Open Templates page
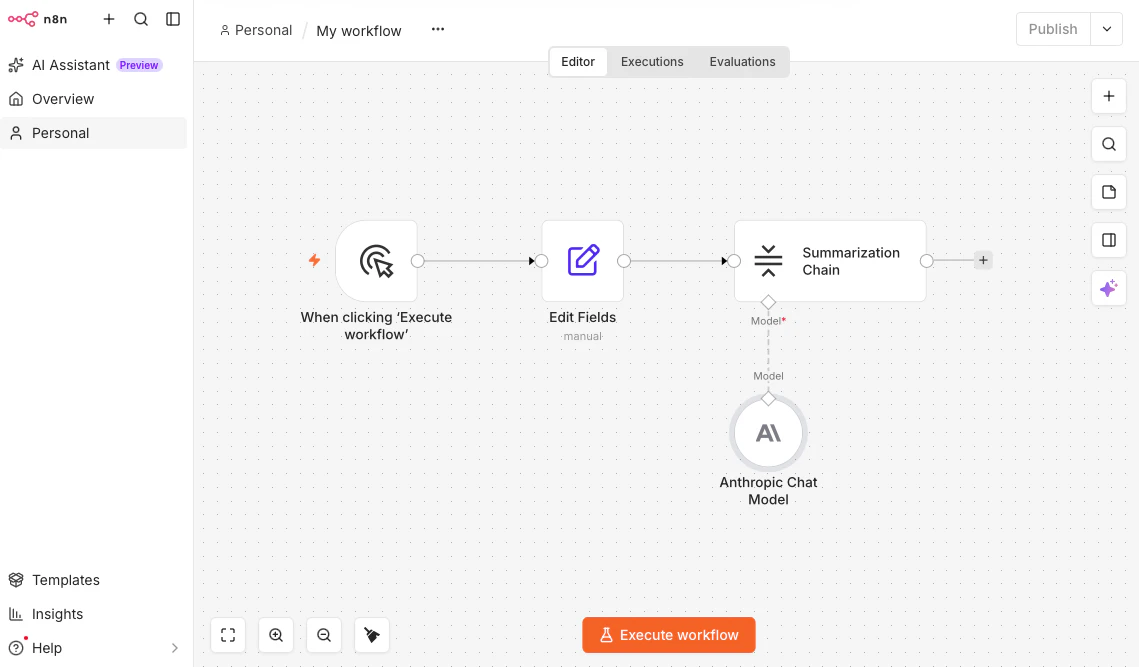1139x667 pixels. [x=93, y=580]
